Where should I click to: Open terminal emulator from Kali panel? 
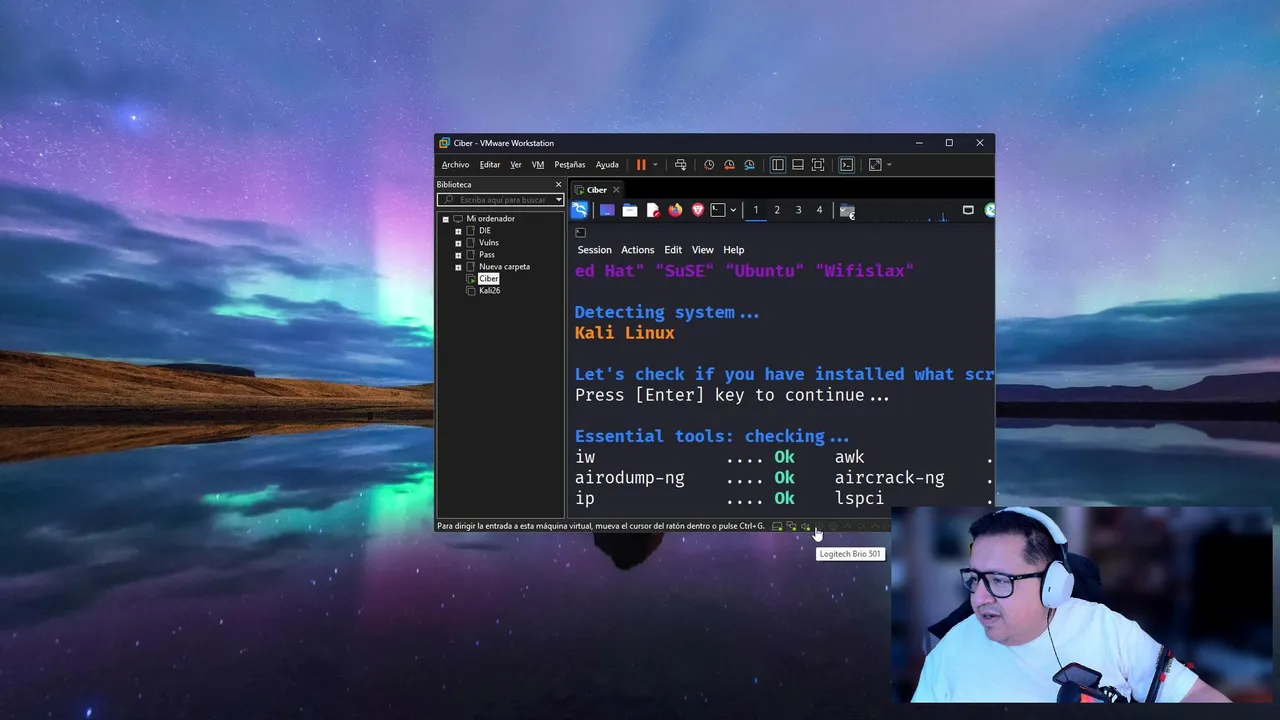click(x=717, y=210)
